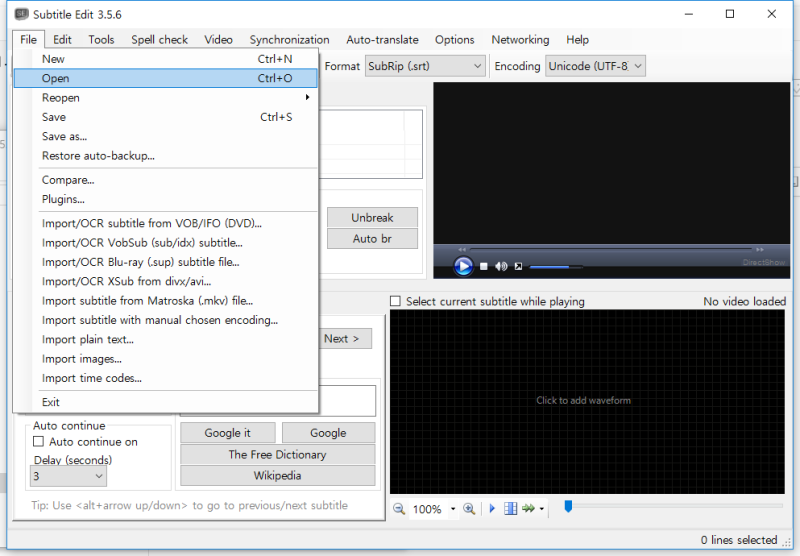This screenshot has height=556, width=800.
Task: Adjust the video player volume slider
Action: point(556,267)
